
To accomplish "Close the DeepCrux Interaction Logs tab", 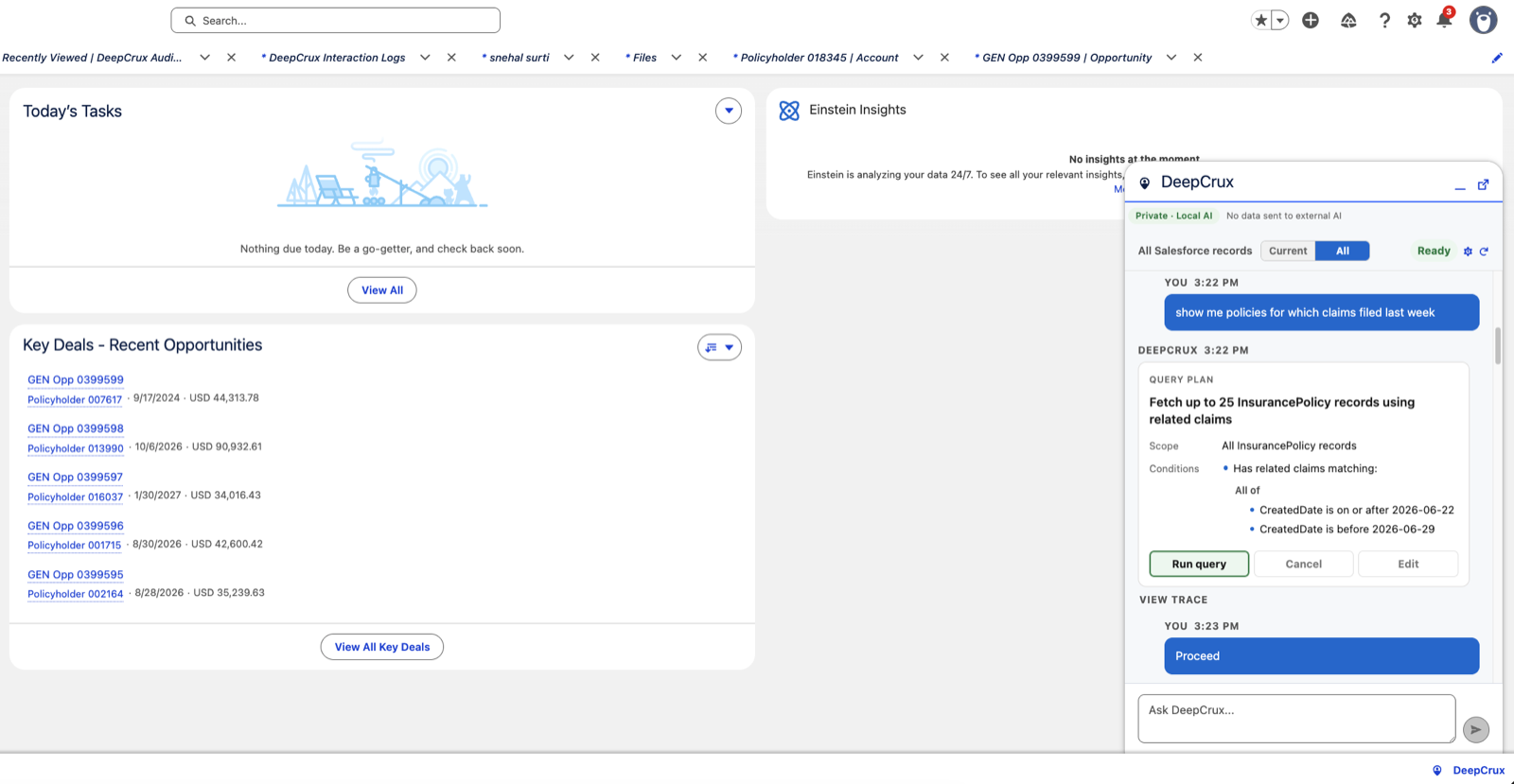I will 451,58.
